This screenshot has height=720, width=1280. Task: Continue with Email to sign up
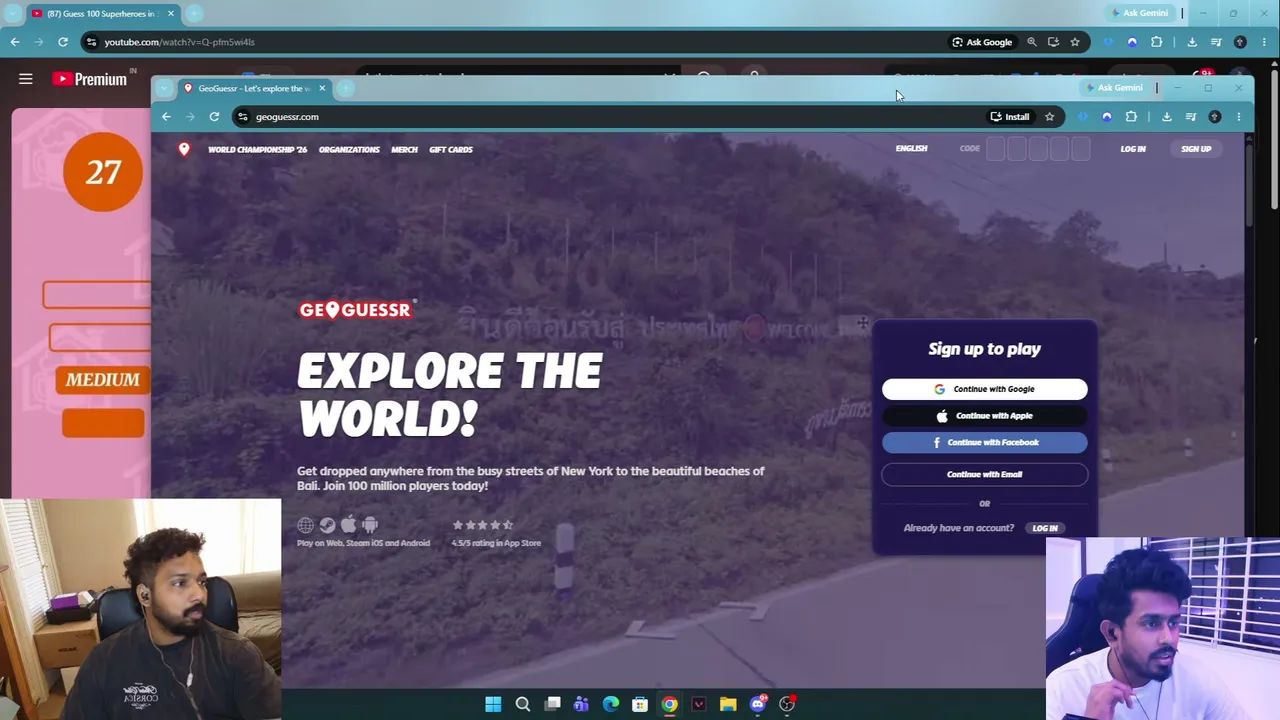985,474
